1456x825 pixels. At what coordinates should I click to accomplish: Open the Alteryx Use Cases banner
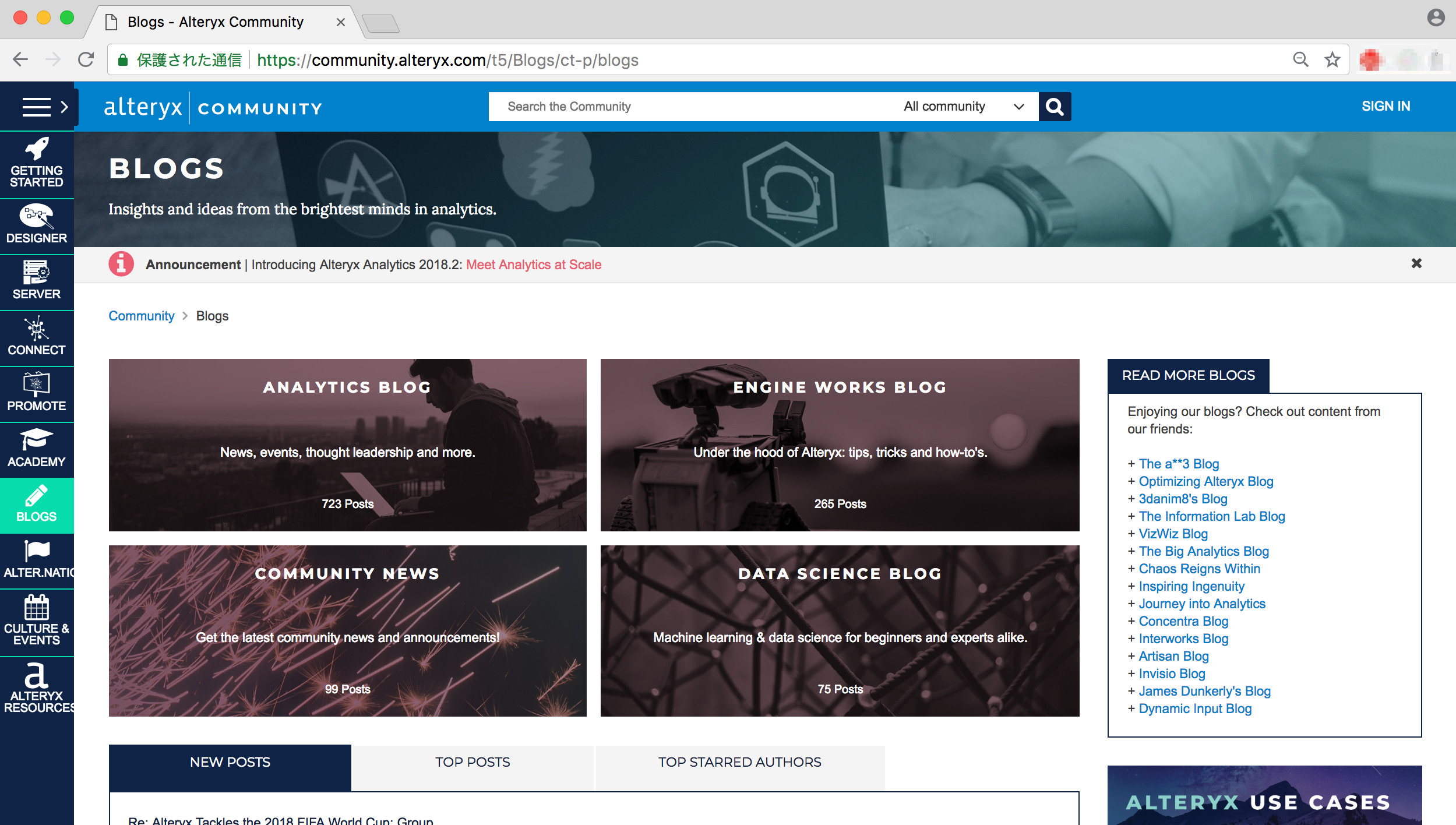click(x=1264, y=795)
